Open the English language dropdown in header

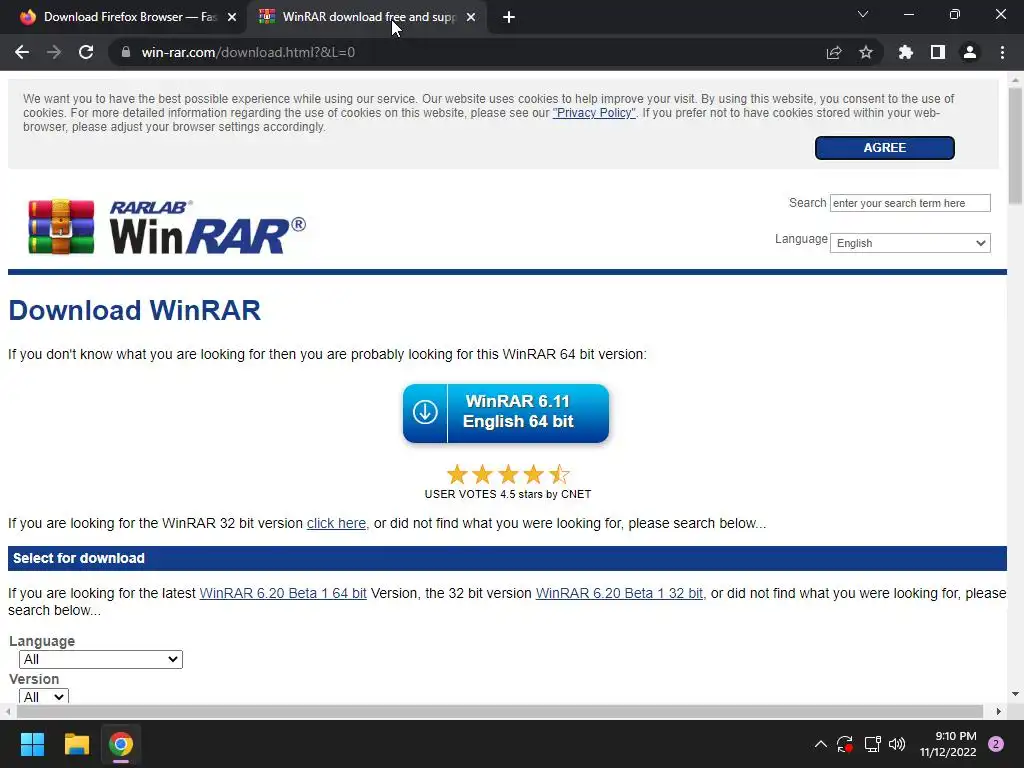(x=910, y=243)
